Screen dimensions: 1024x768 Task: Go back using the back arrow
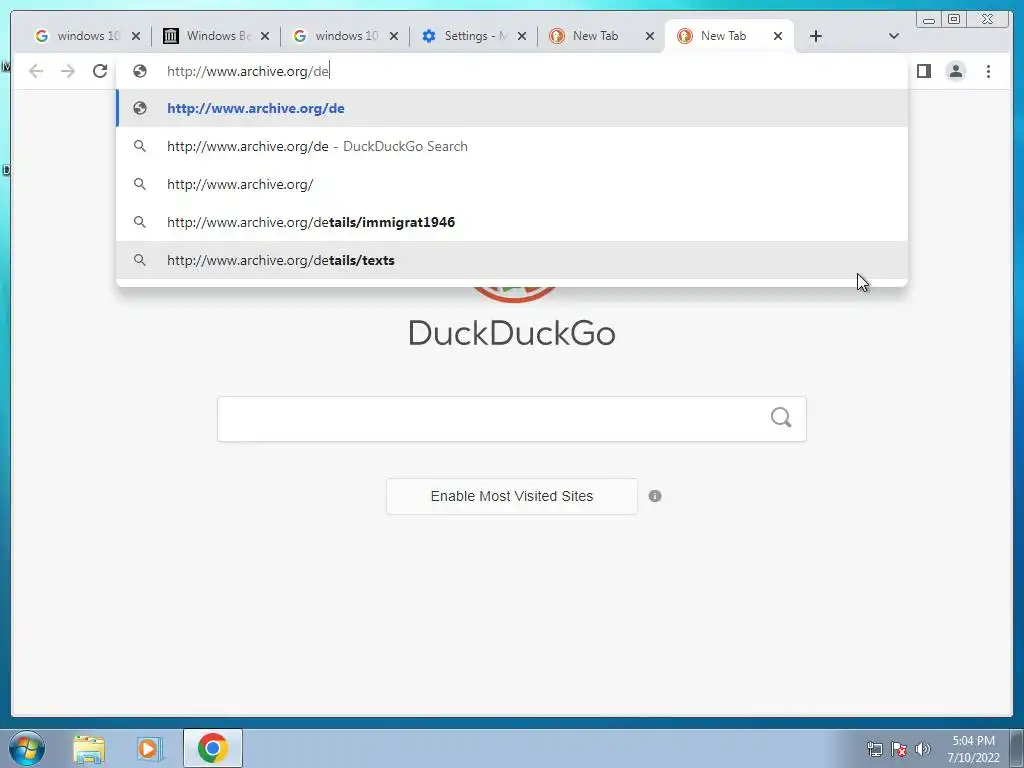(36, 71)
